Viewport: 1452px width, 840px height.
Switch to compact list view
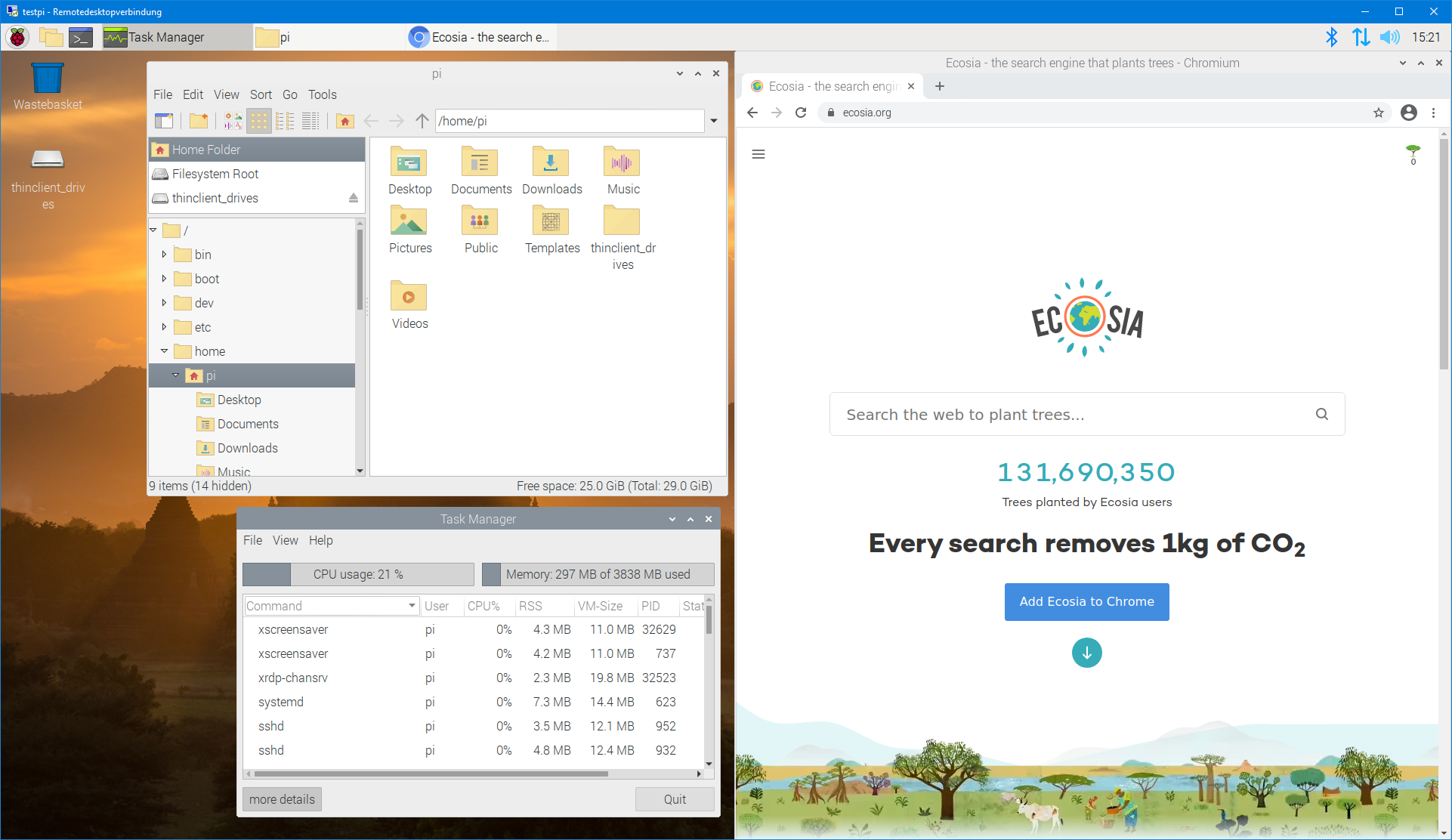pyautogui.click(x=285, y=121)
